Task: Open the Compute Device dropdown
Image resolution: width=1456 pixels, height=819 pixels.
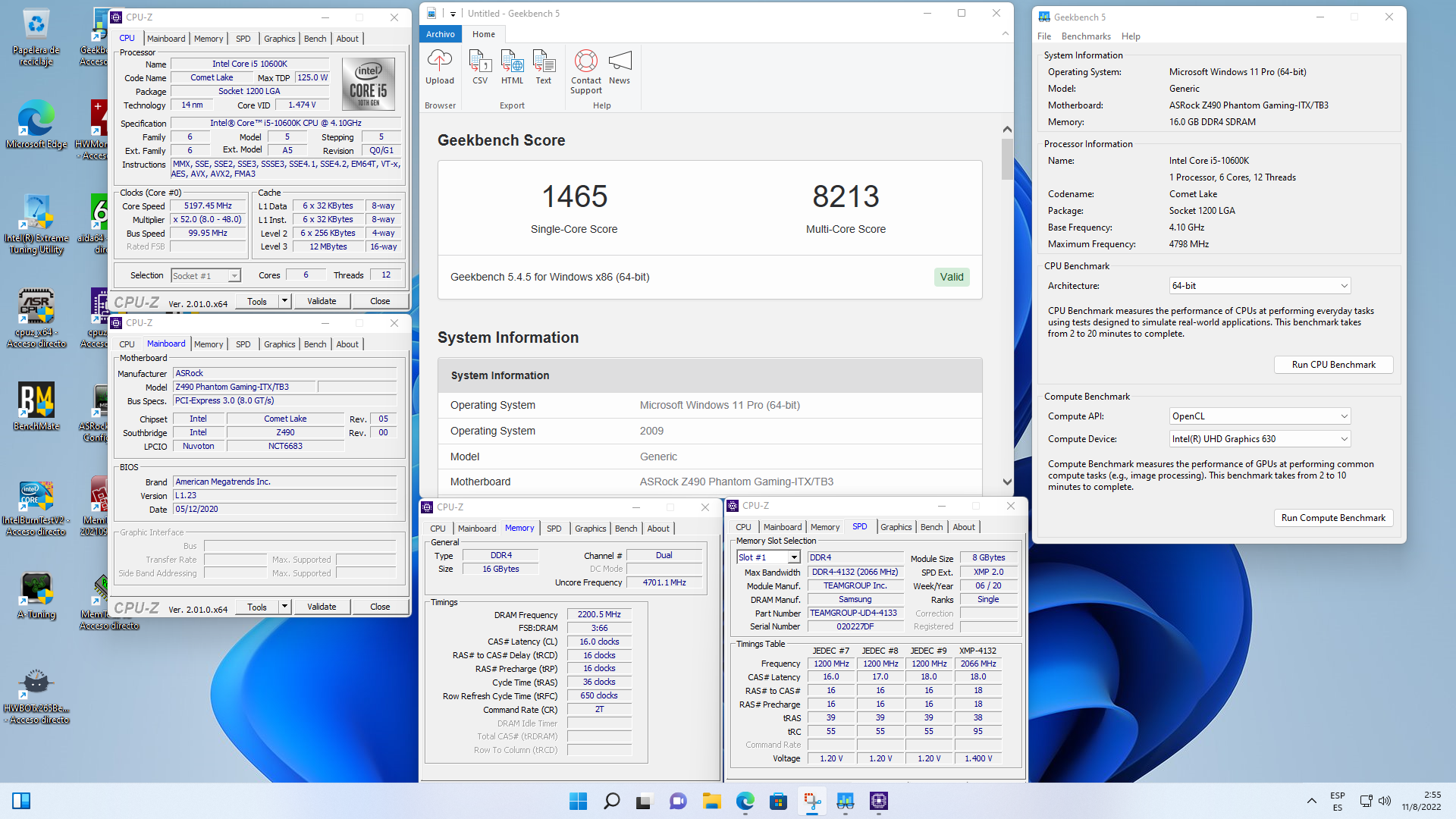Action: coord(1260,439)
